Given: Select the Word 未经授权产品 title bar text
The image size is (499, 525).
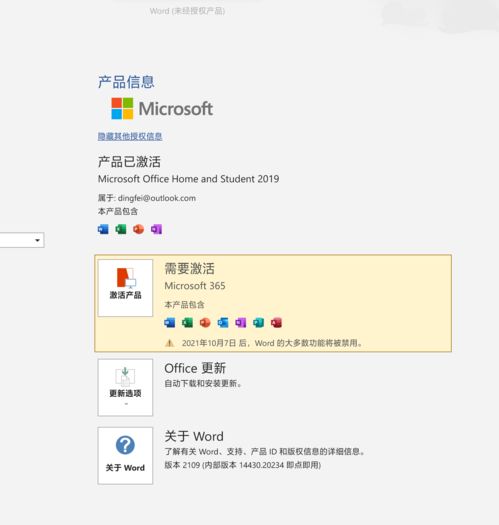Looking at the screenshot, I should [x=187, y=11].
